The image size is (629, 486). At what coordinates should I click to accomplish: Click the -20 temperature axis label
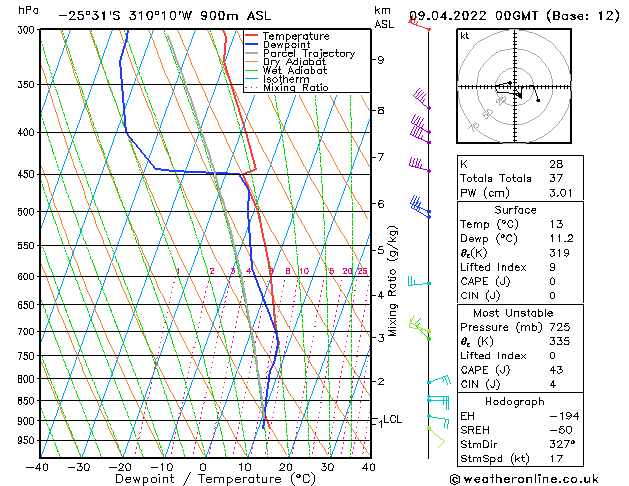pos(120,467)
